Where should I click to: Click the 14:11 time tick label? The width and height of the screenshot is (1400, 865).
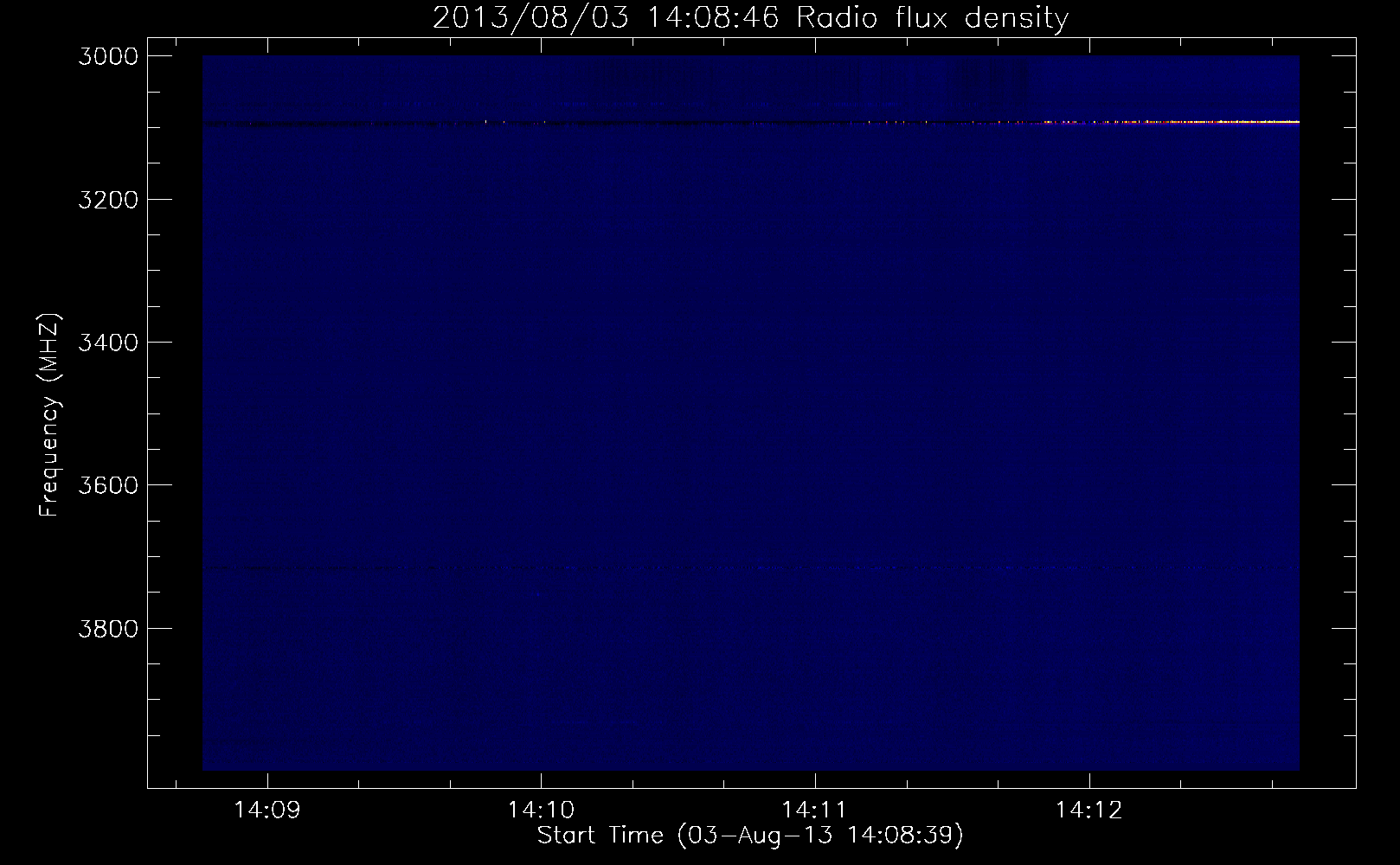point(815,811)
